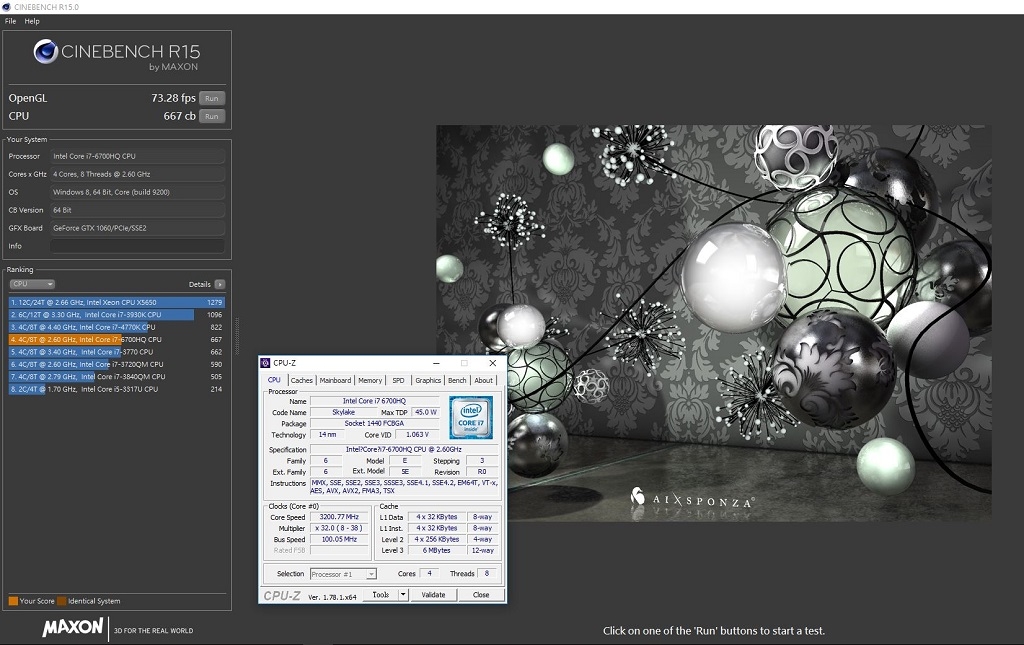The height and width of the screenshot is (645, 1024).
Task: Open the Tools dropdown arrow in CPU-Z
Action: click(404, 595)
